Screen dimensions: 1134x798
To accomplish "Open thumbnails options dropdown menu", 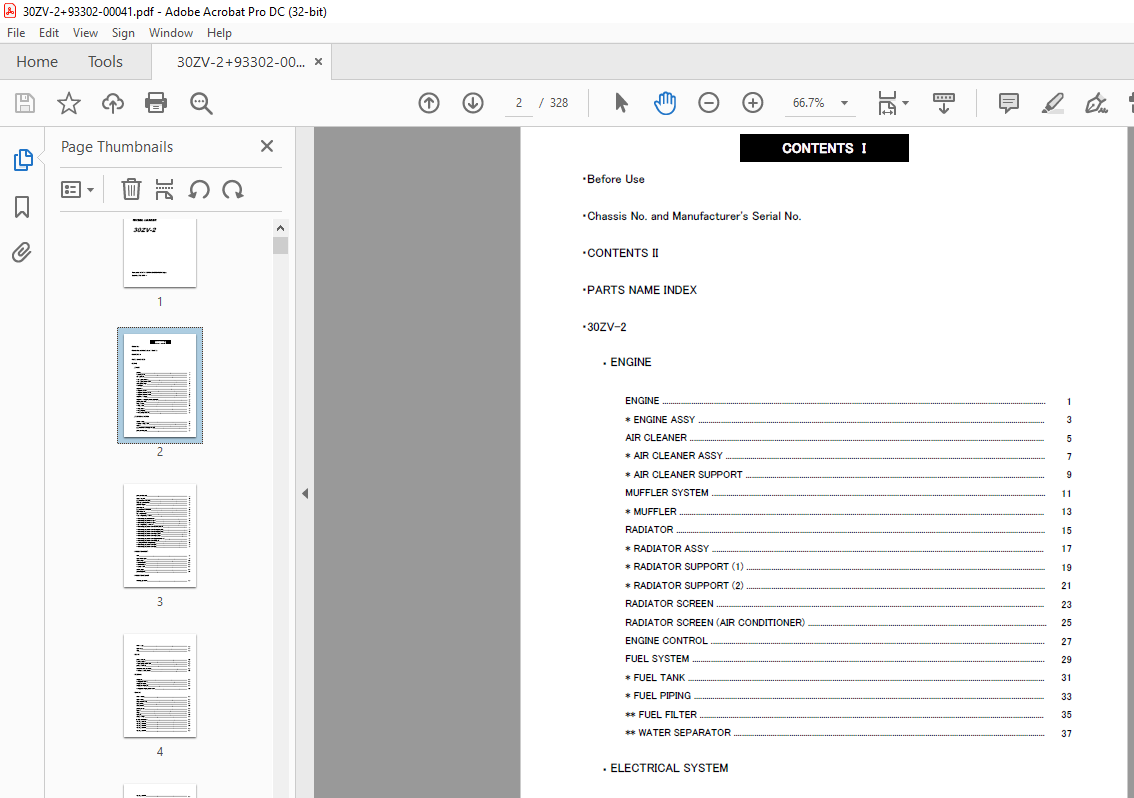I will click(x=77, y=190).
